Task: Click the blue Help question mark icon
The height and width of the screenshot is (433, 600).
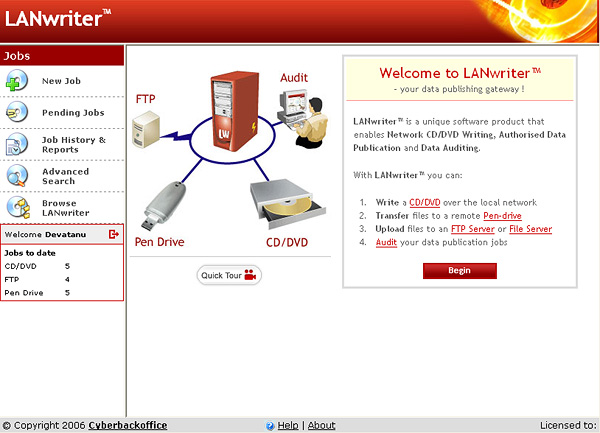Action: coord(270,425)
